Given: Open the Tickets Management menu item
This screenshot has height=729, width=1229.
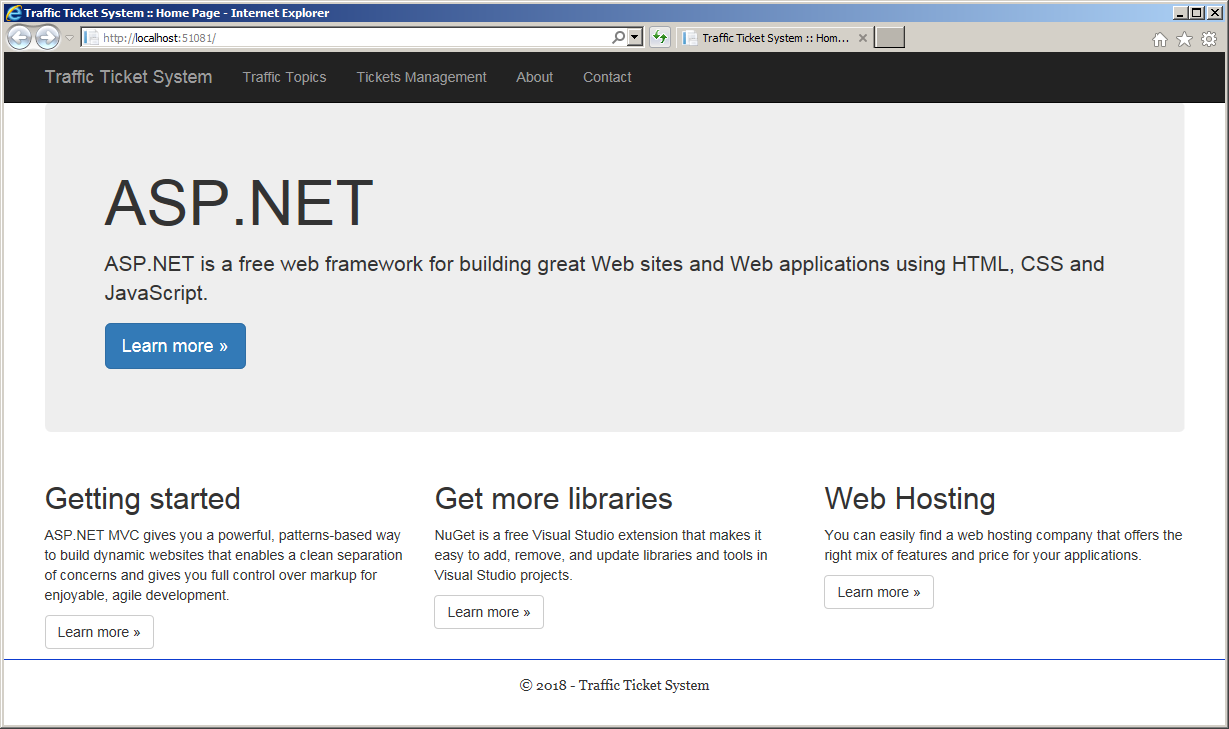Looking at the screenshot, I should (x=421, y=77).
